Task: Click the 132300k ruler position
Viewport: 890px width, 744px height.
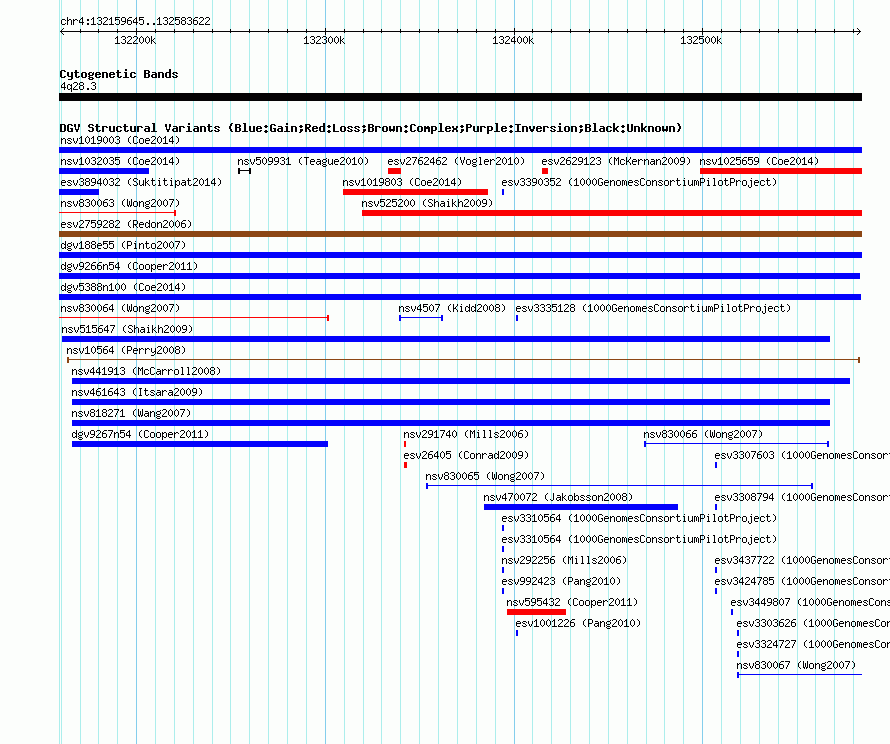Action: coord(324,40)
